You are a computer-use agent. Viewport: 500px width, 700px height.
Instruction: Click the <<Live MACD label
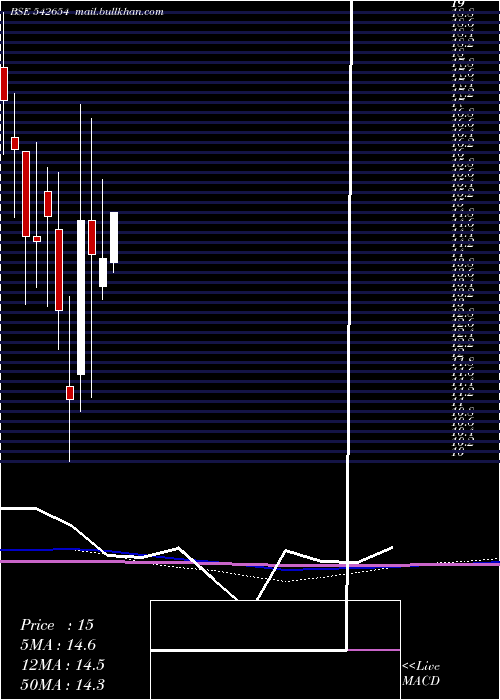421,673
